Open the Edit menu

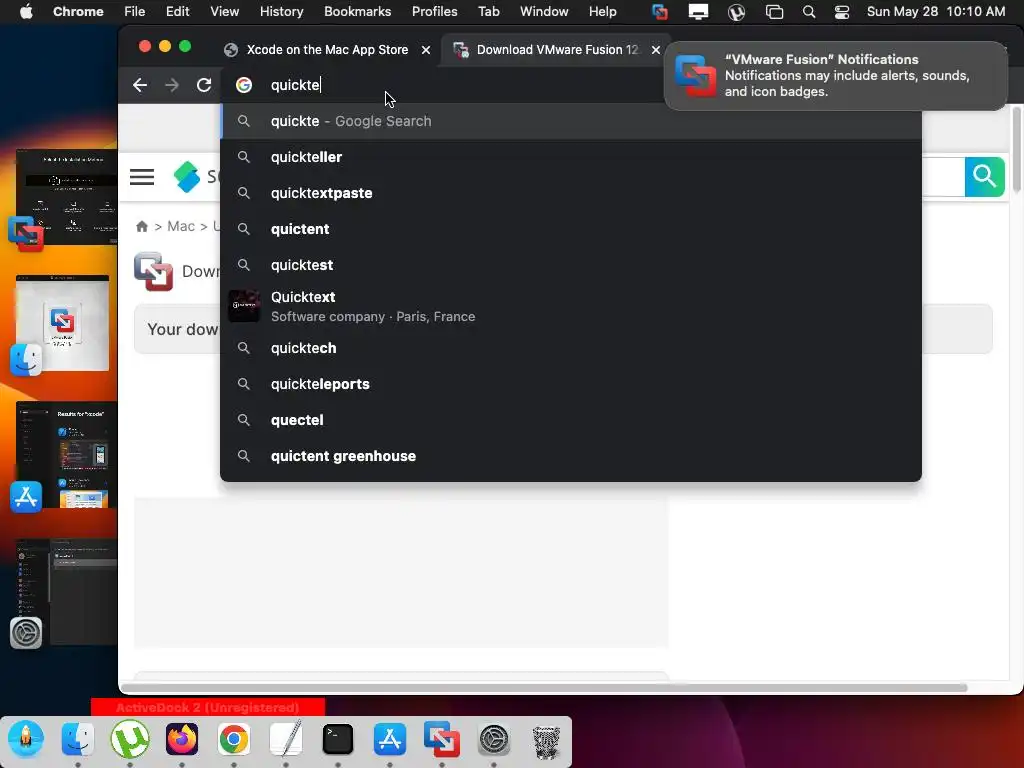click(177, 12)
